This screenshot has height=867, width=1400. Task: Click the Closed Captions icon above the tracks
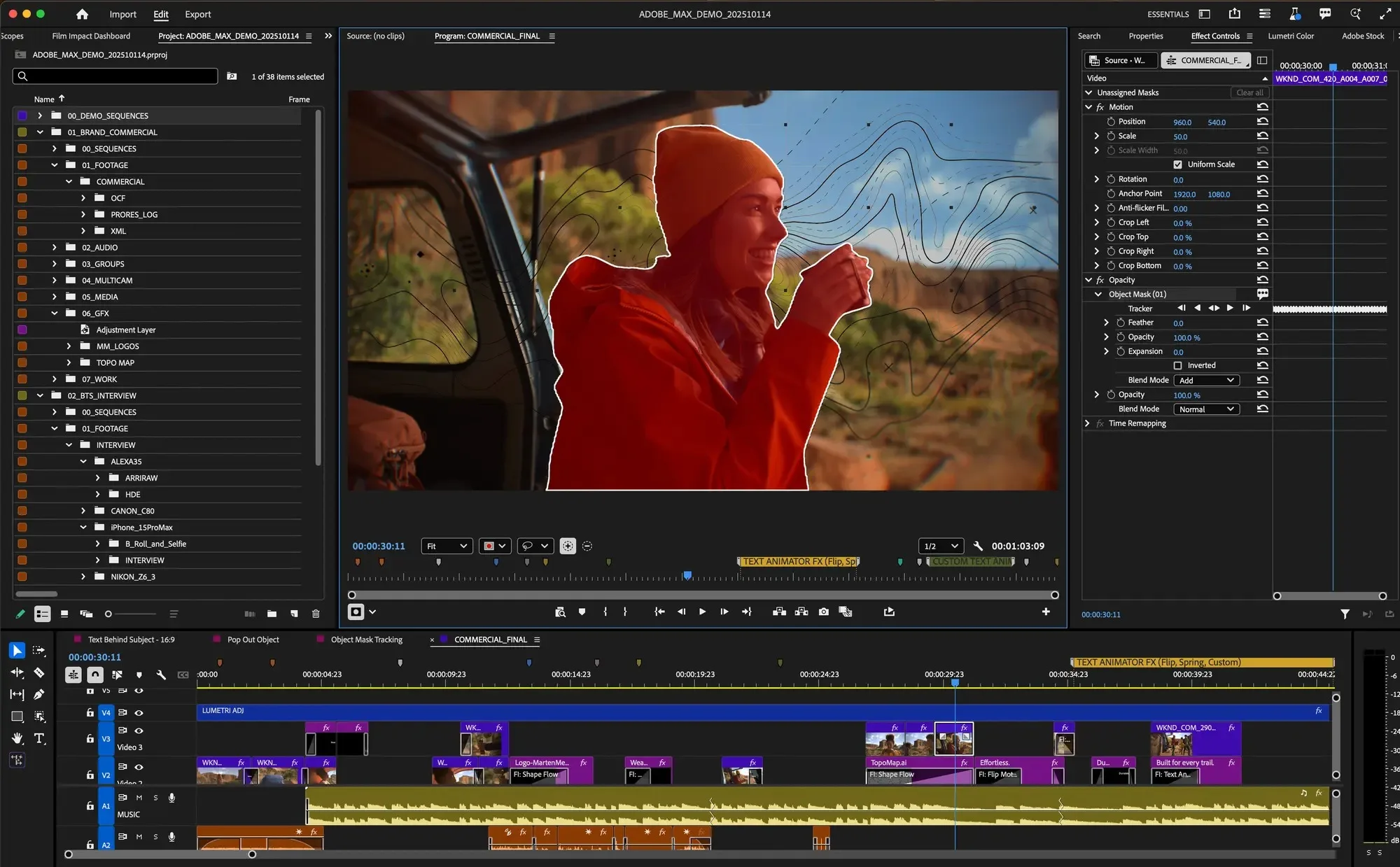point(183,675)
